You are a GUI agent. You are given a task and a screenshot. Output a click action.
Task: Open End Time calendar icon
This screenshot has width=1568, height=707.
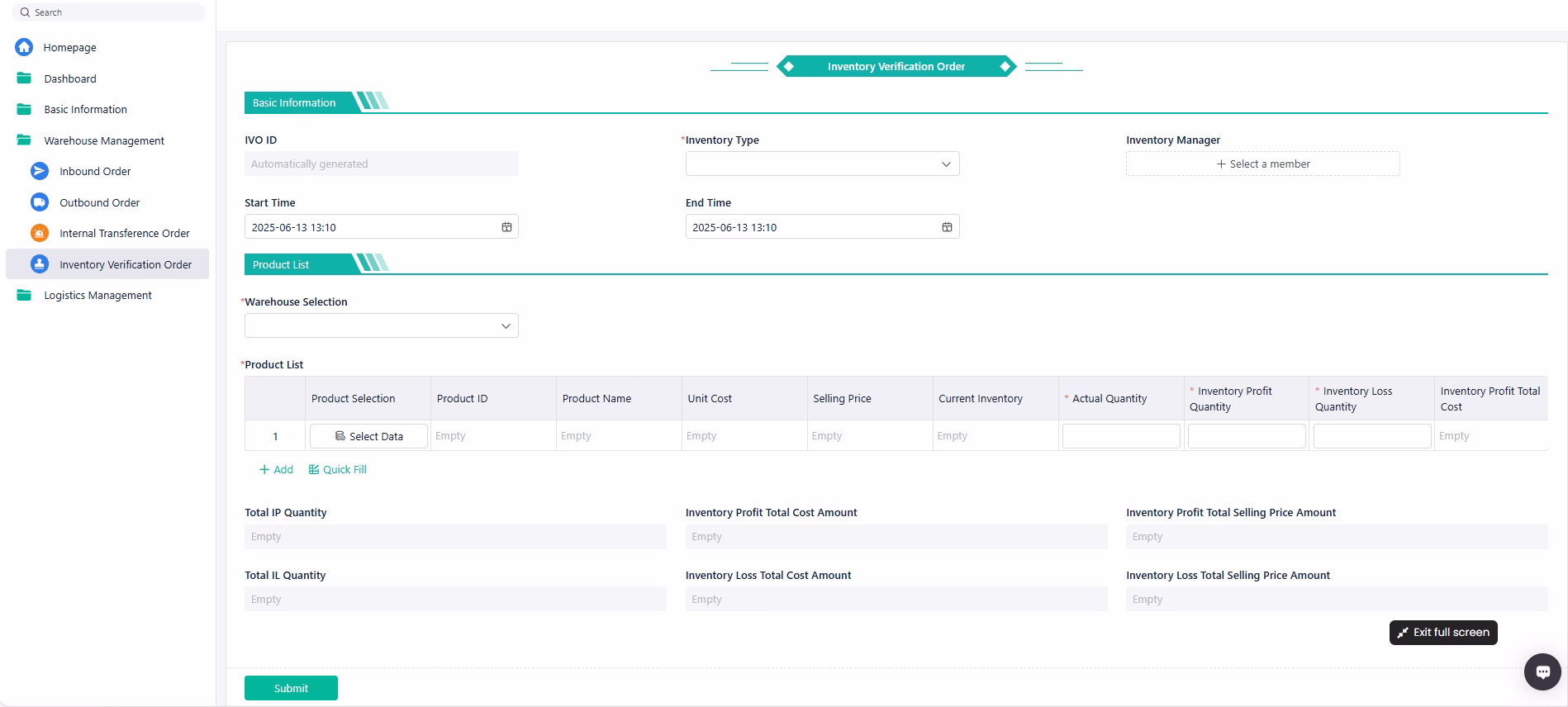point(947,227)
